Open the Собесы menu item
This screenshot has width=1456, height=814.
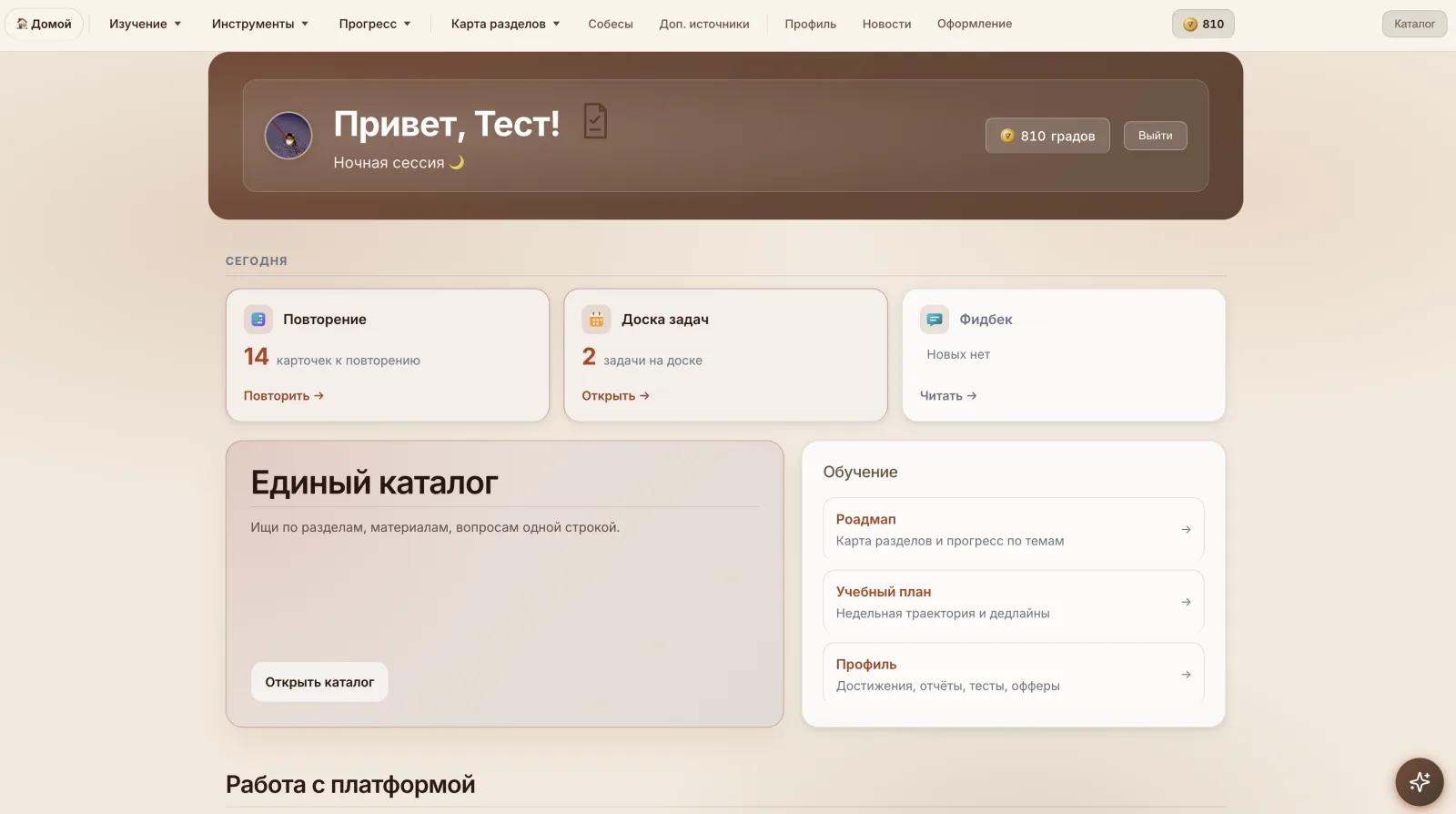(611, 24)
